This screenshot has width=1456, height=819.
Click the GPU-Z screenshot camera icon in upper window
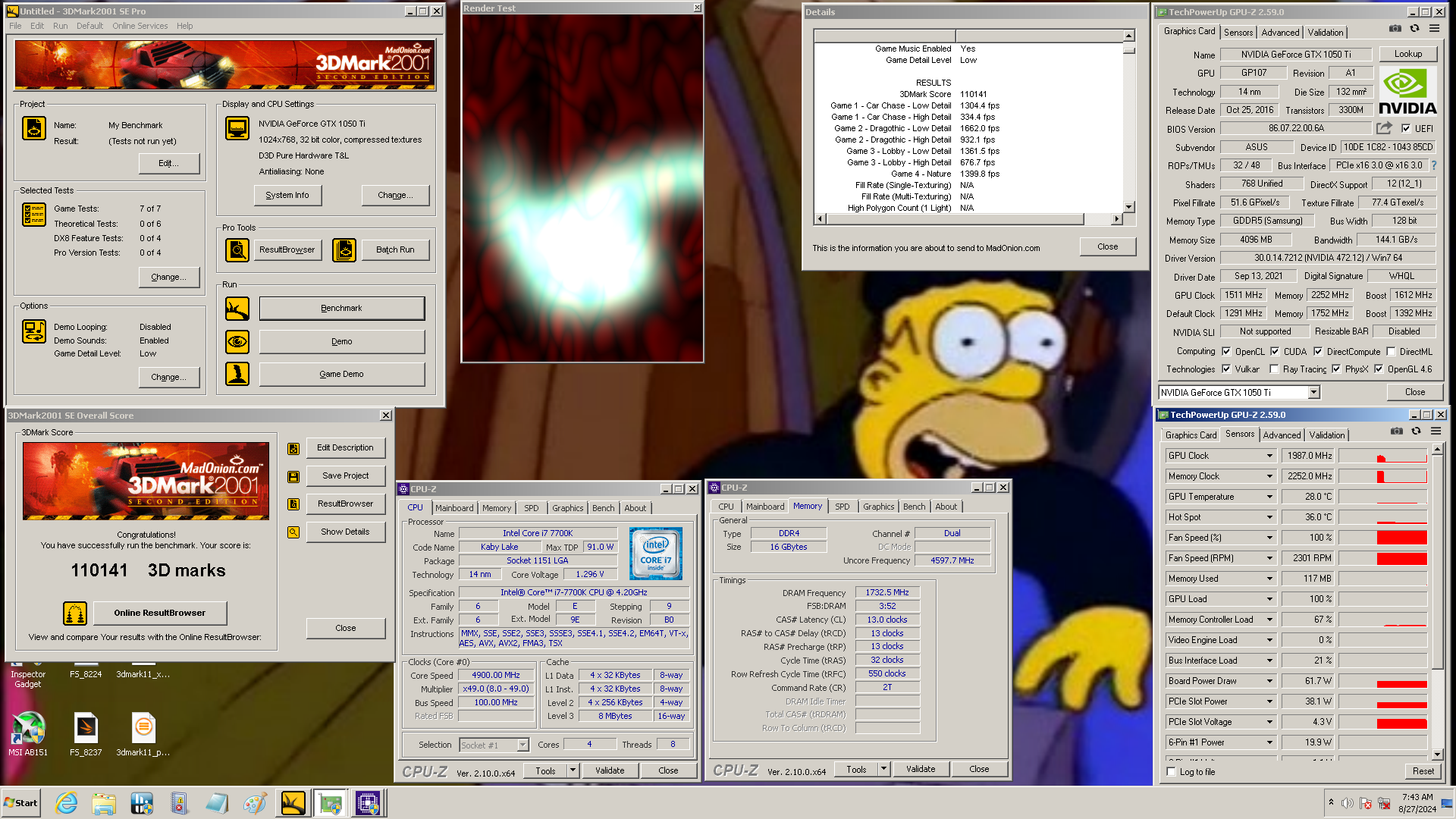(x=1395, y=29)
